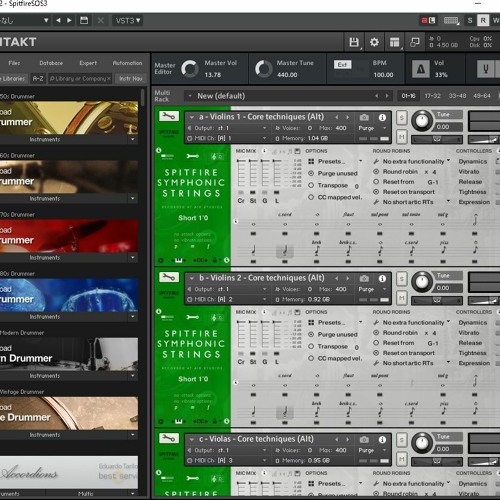Image resolution: width=500 pixels, height=500 pixels.
Task: Open Kontakt options gear icon
Action: click(374, 42)
